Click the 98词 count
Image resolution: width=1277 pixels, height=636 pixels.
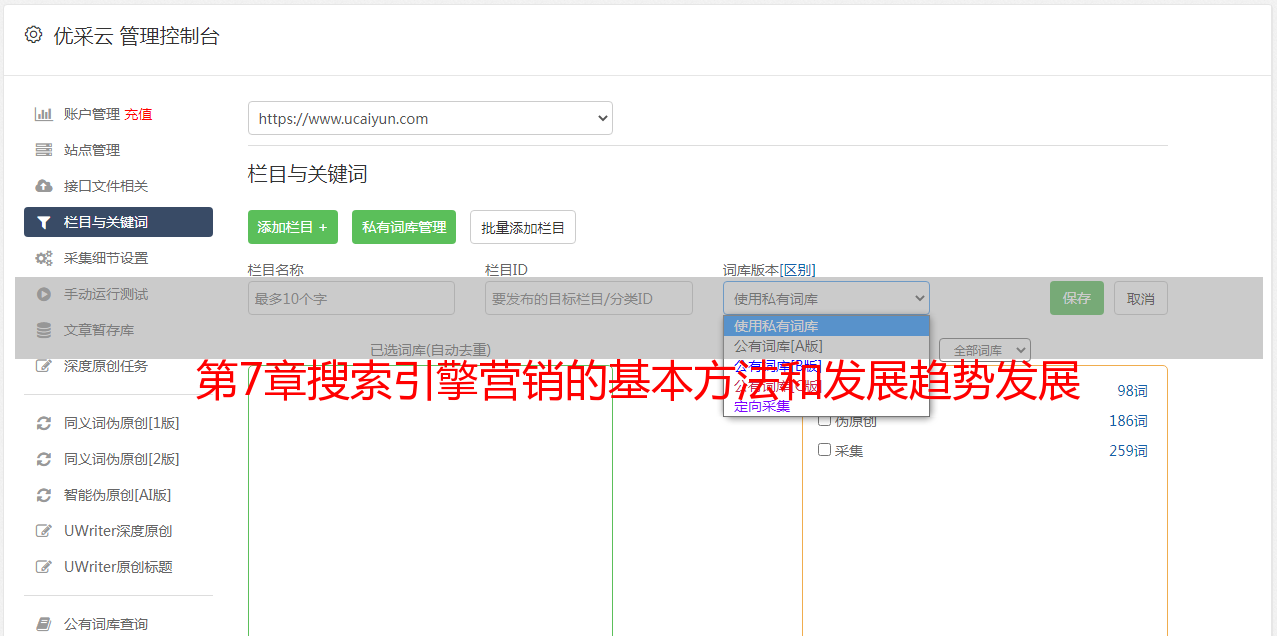(x=1132, y=391)
